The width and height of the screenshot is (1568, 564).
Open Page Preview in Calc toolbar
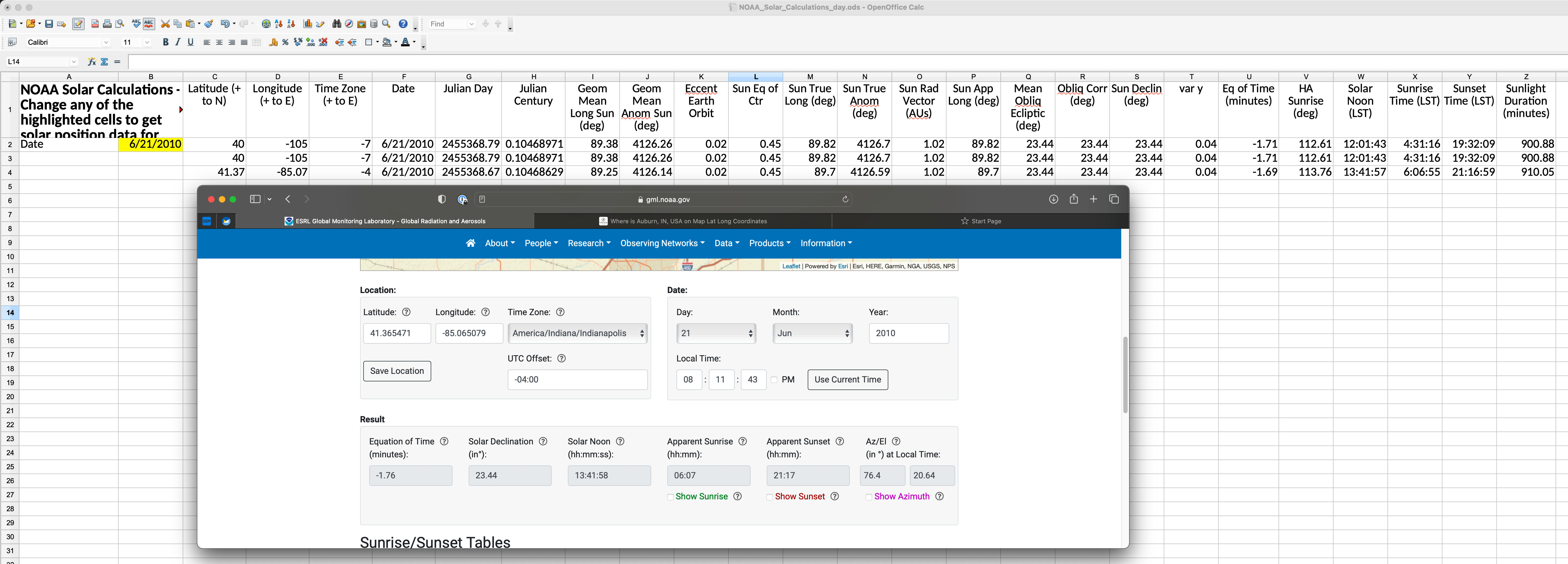(120, 24)
